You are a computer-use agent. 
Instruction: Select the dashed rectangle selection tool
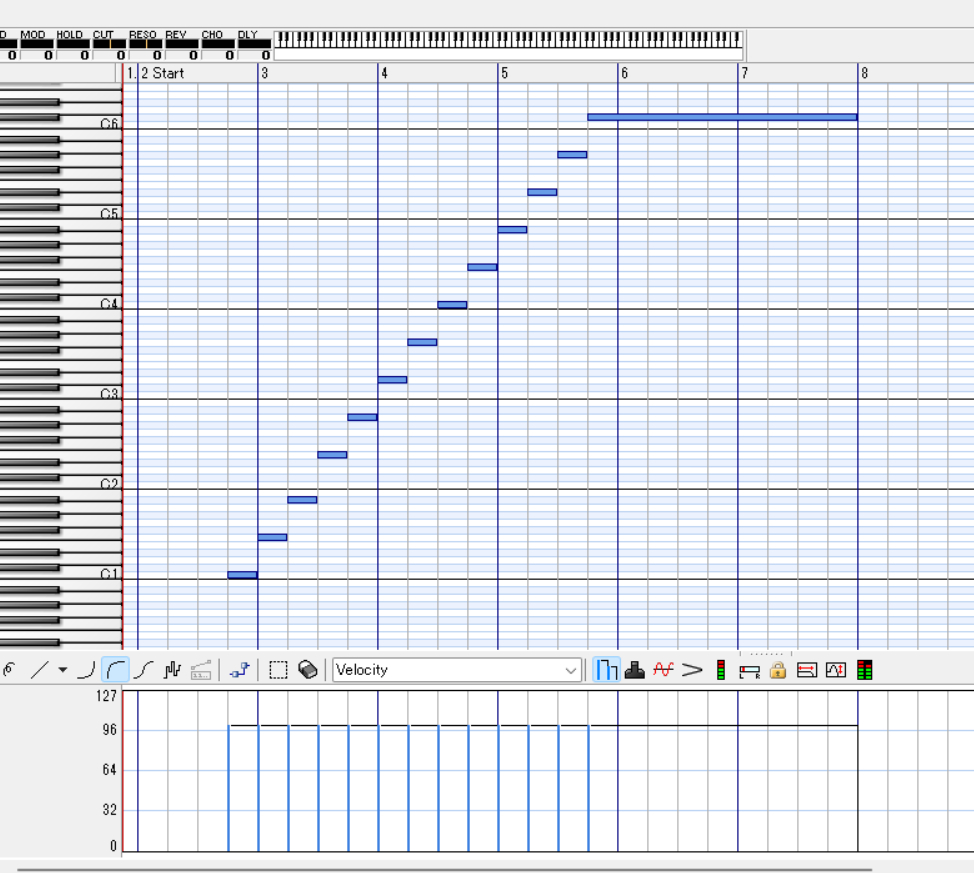(x=278, y=670)
